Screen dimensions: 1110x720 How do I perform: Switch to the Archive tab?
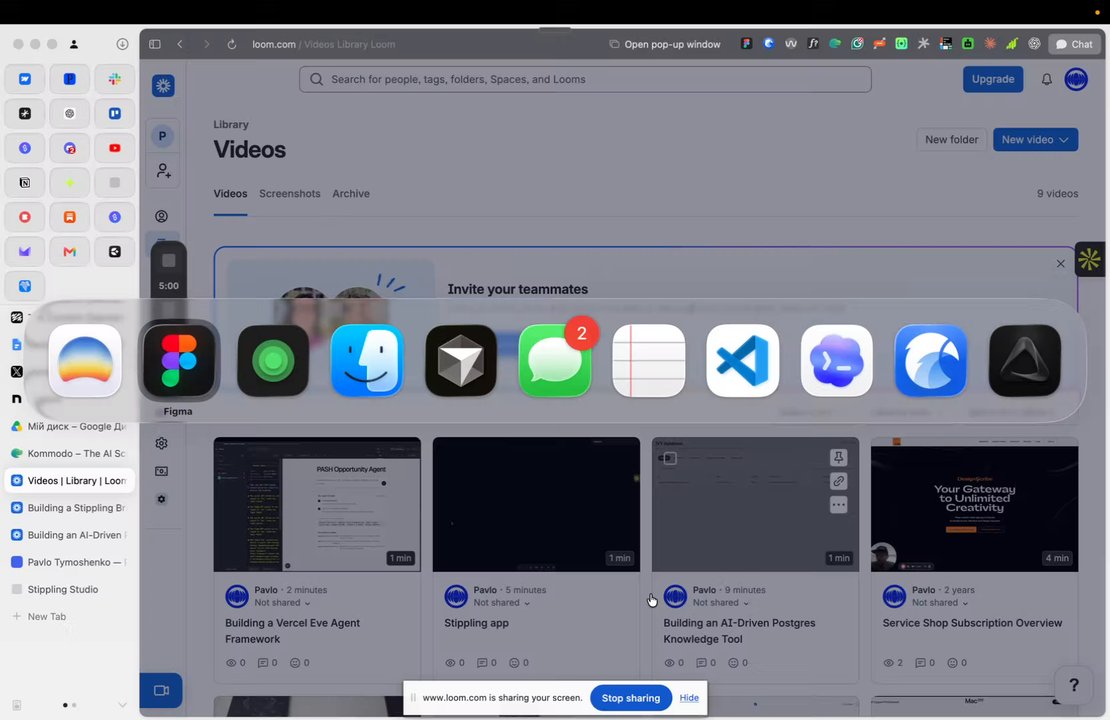[x=351, y=193]
